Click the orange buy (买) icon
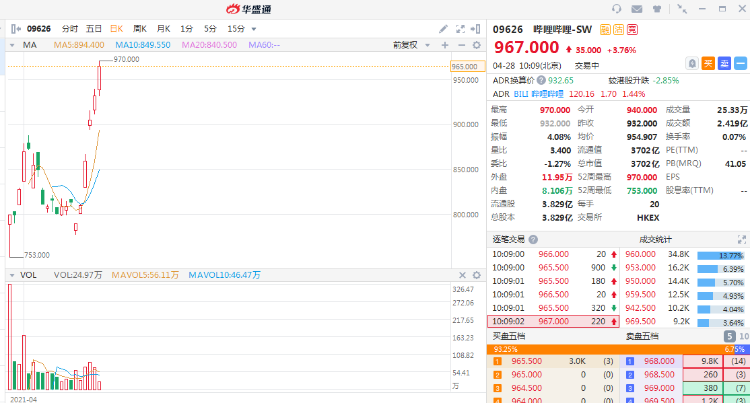750x403 pixels. [x=707, y=62]
